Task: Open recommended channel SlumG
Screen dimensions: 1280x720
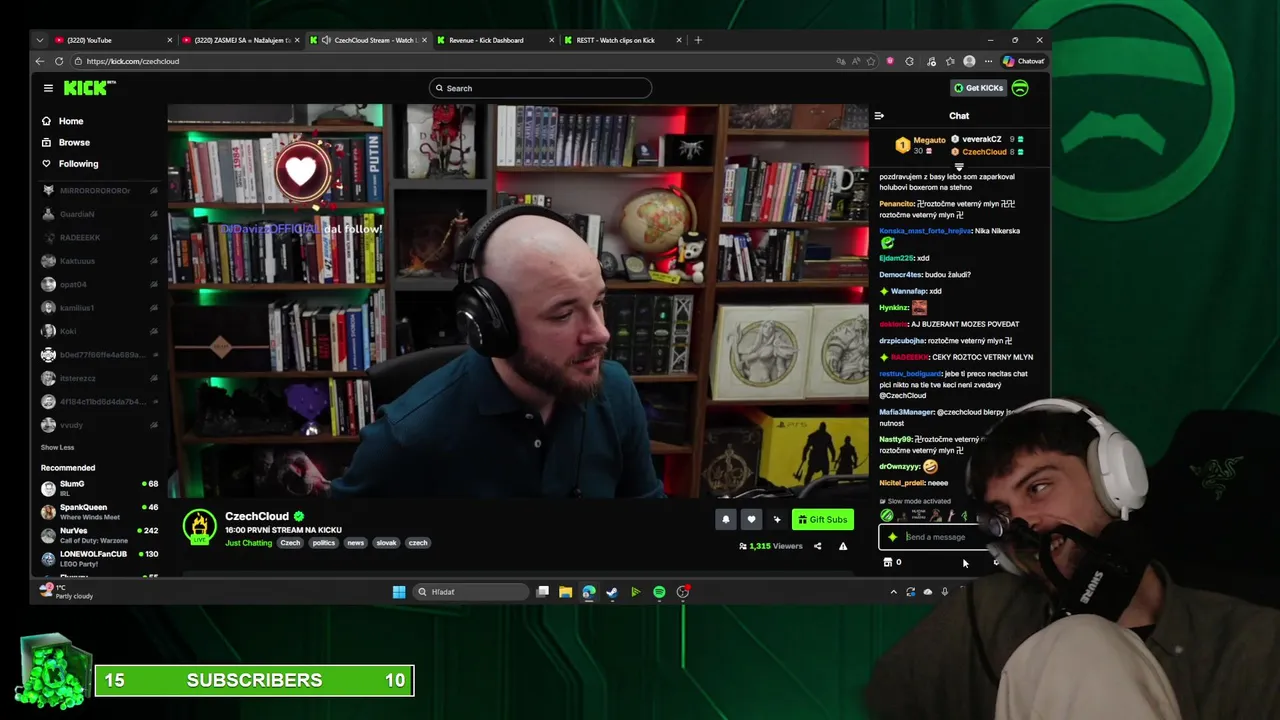Action: click(x=99, y=487)
